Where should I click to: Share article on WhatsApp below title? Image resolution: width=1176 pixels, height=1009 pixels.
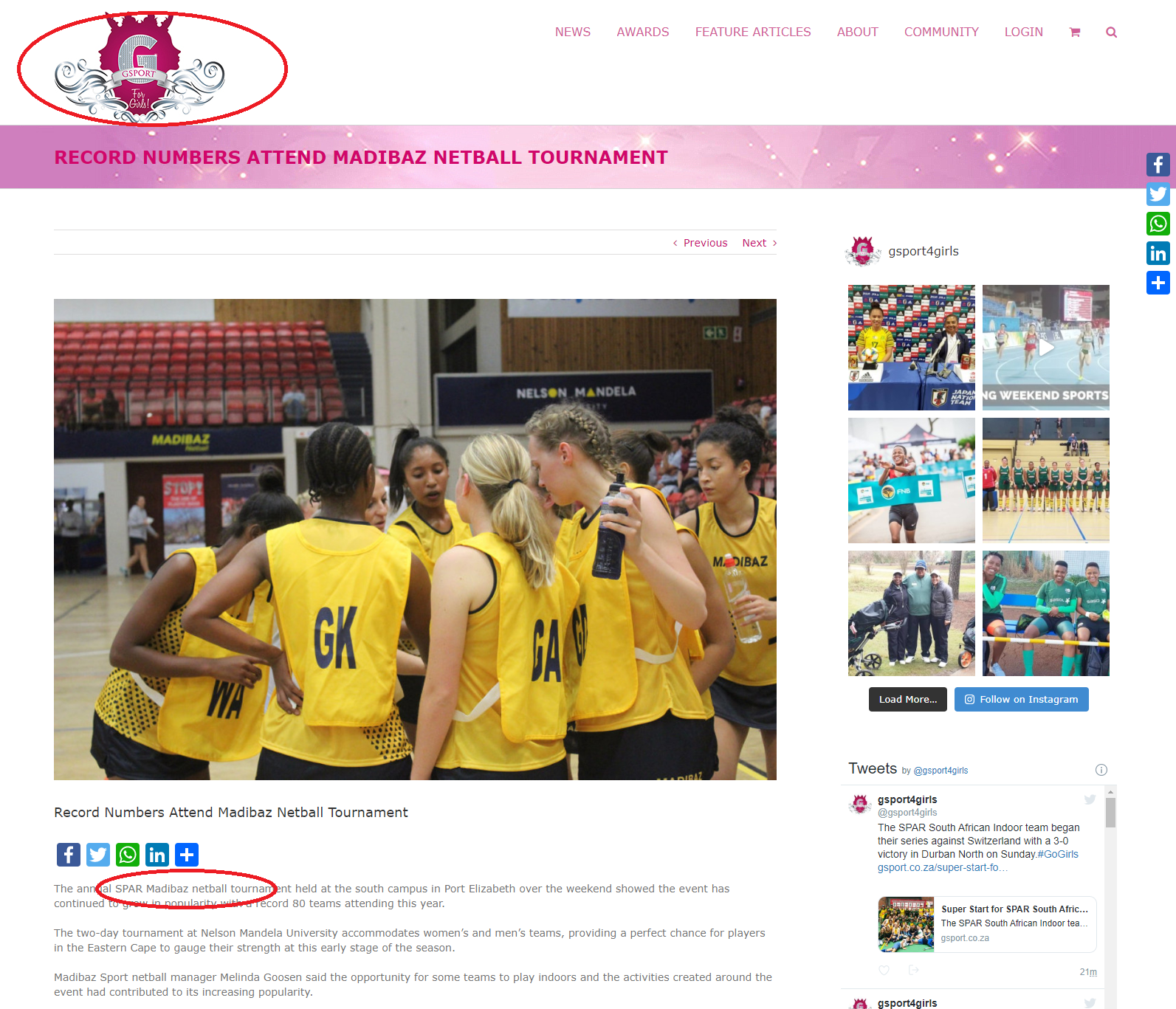(128, 855)
